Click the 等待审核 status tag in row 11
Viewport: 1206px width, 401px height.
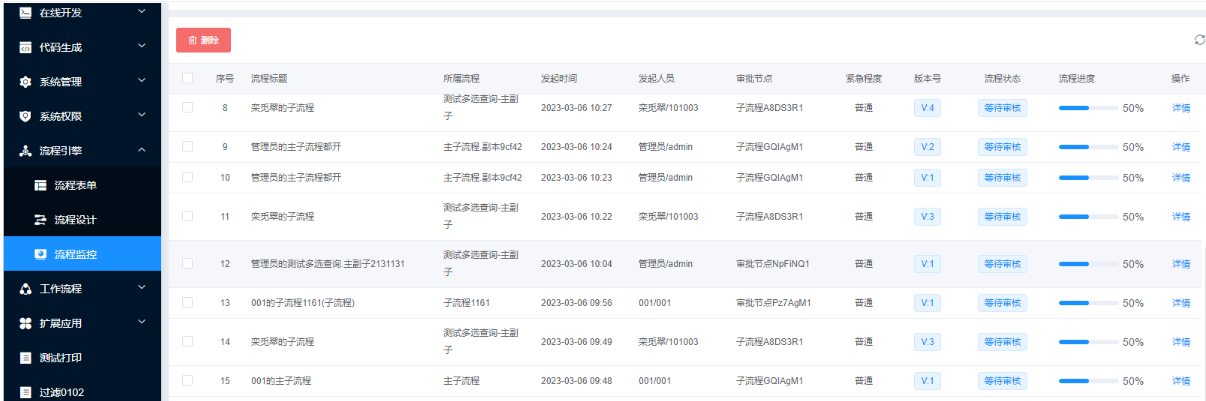1002,216
